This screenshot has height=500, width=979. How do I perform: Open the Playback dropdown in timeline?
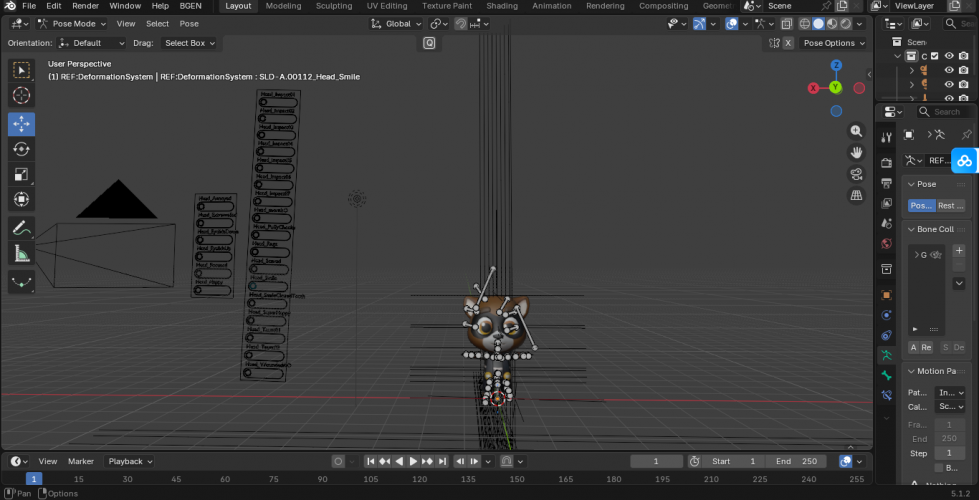[x=130, y=461]
